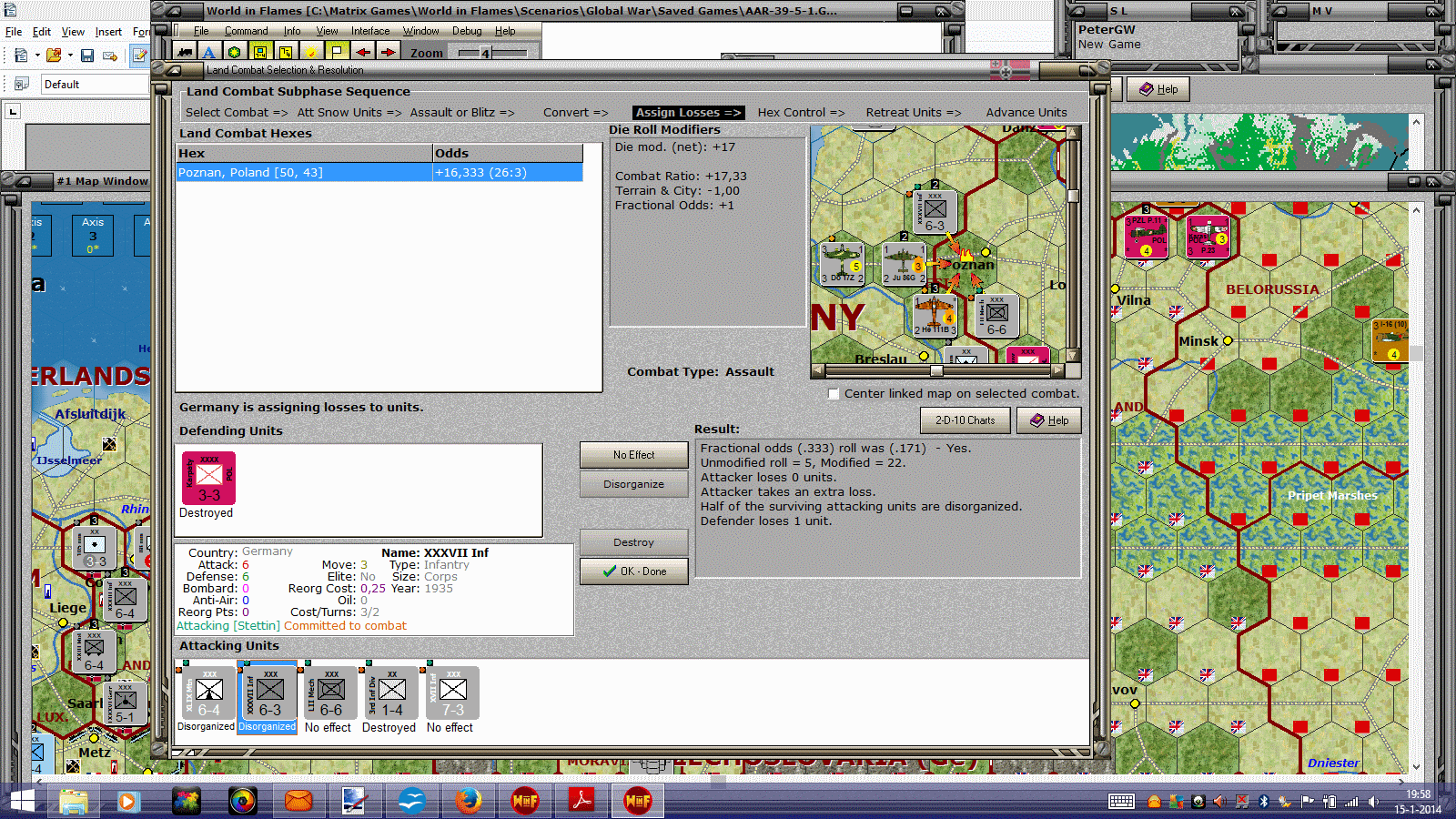Click the mini map horizontal scrollbar
Image resolution: width=1456 pixels, height=819 pixels.
click(937, 370)
